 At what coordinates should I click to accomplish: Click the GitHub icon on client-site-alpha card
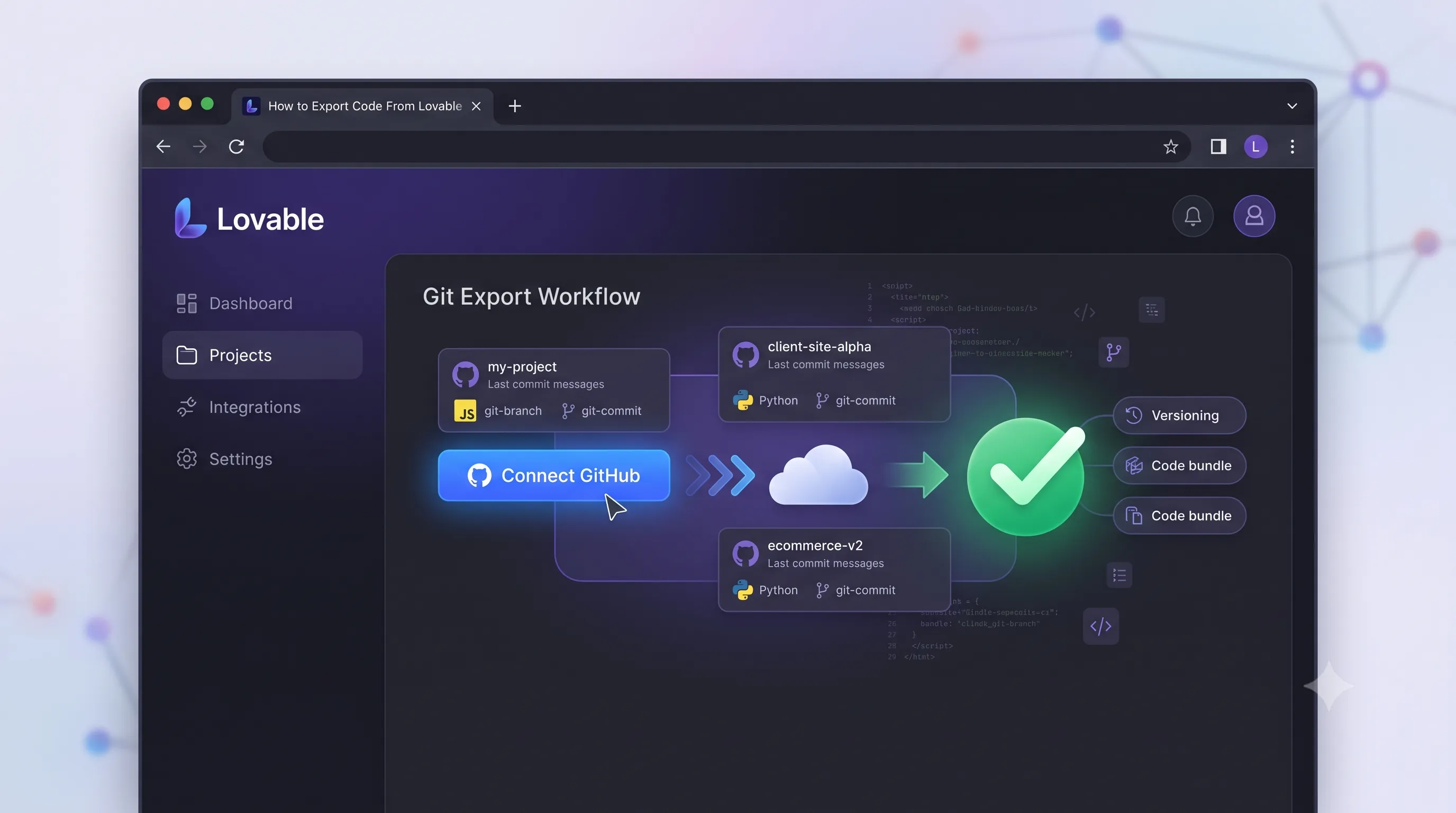[745, 355]
